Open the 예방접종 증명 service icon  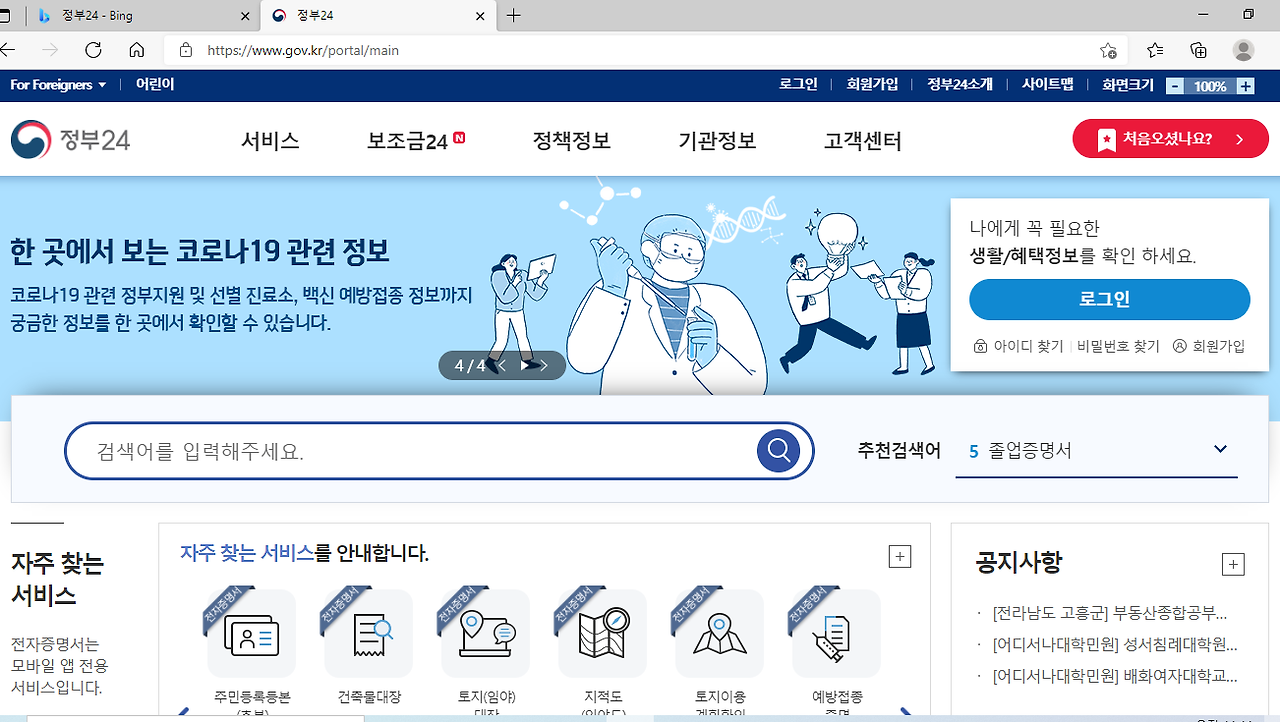coord(836,634)
